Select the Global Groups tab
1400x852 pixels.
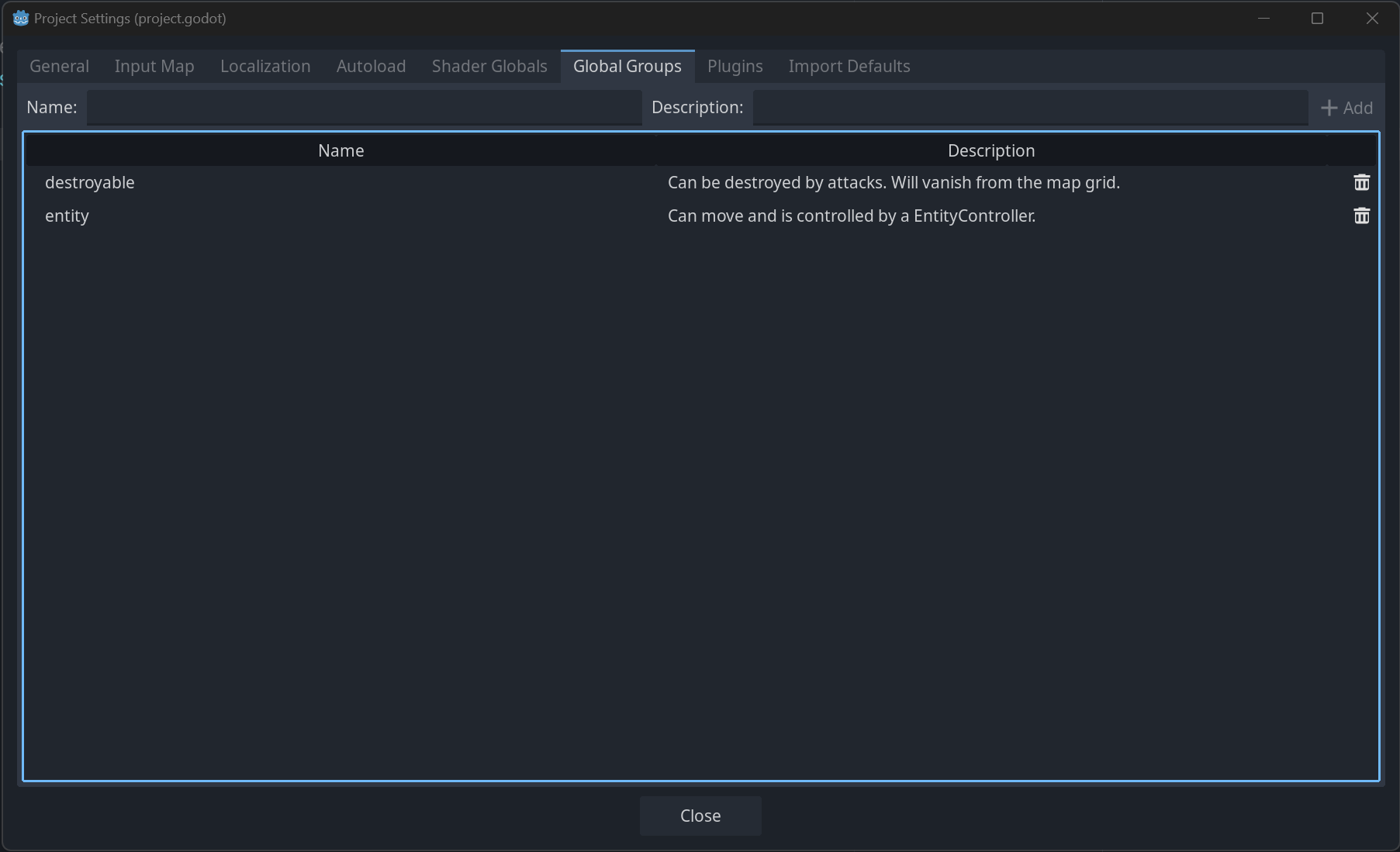[627, 66]
